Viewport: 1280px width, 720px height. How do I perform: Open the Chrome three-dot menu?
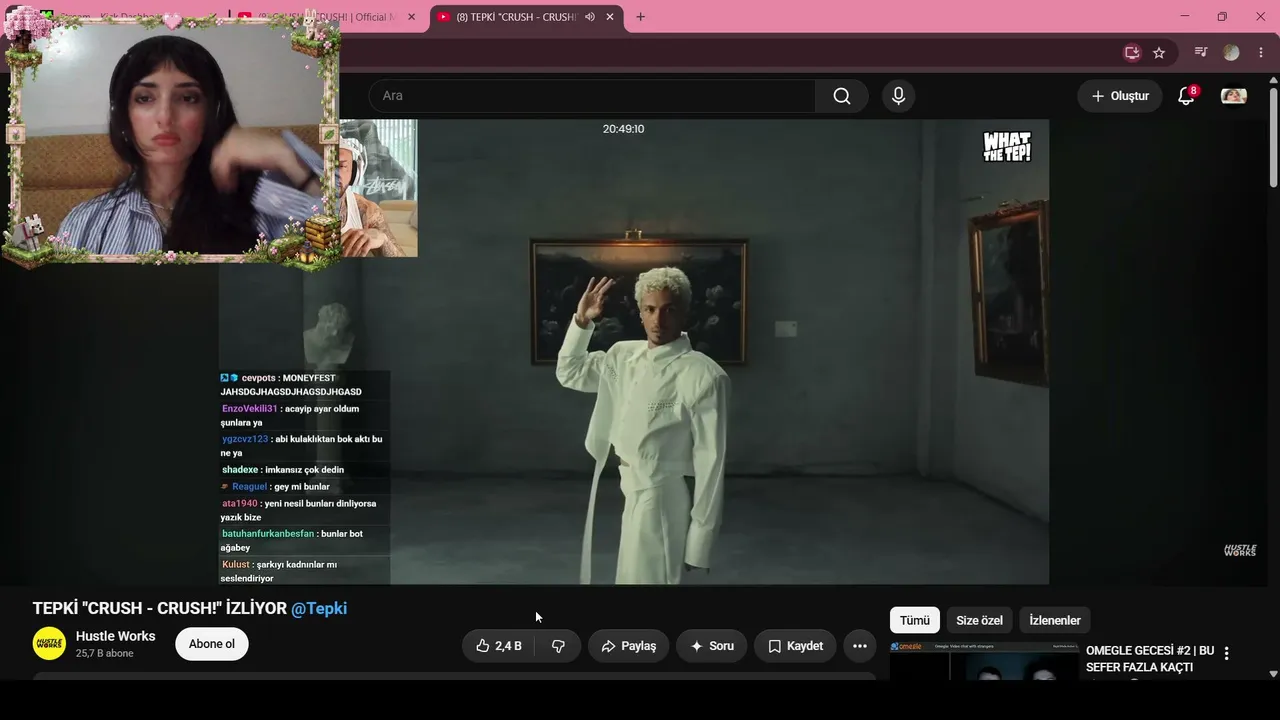point(1260,53)
